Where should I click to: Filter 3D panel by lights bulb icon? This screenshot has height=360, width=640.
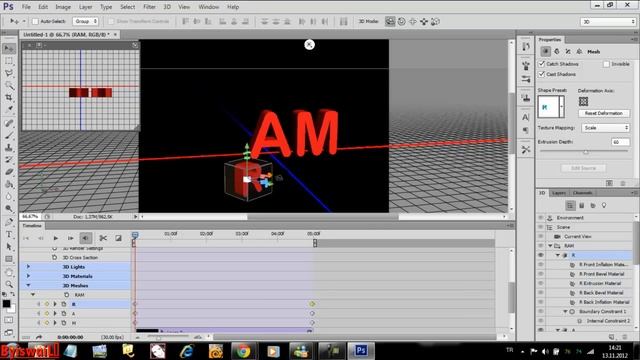click(x=604, y=205)
